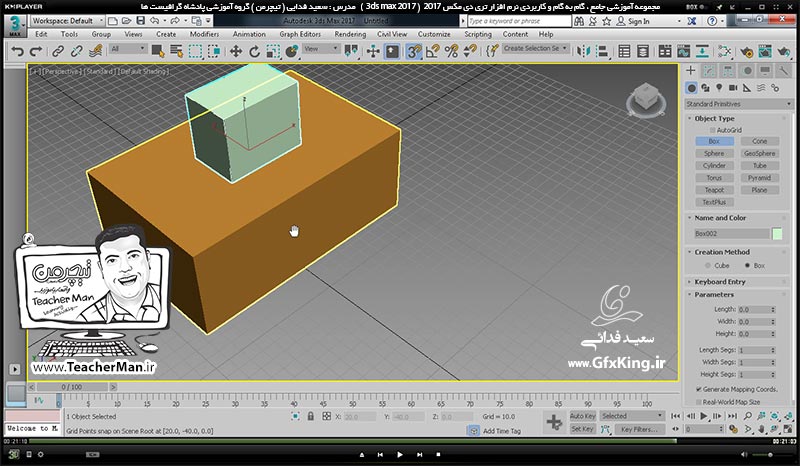Toggle the Auto Key mode

[x=583, y=416]
